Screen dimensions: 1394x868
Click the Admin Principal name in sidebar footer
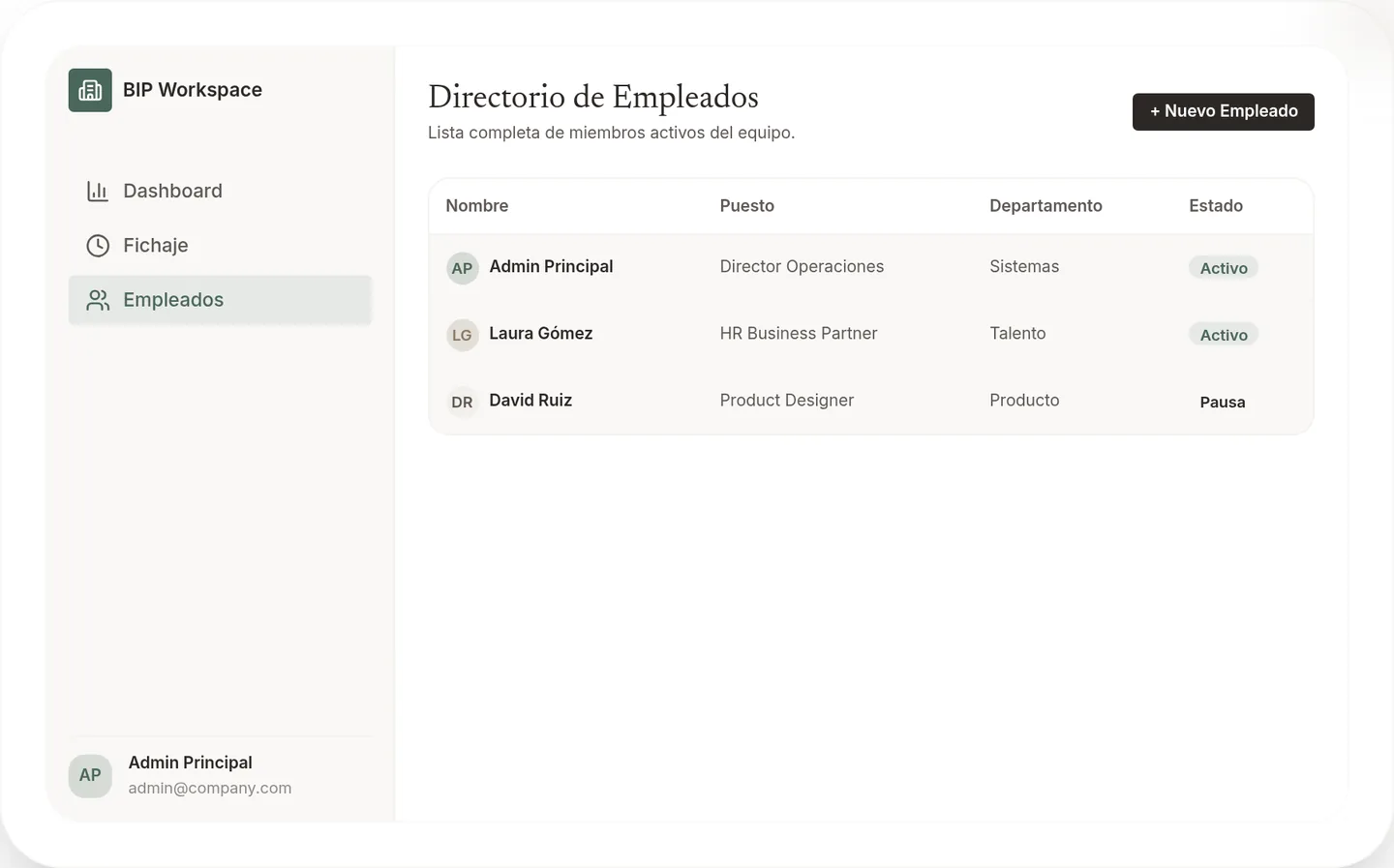[191, 763]
